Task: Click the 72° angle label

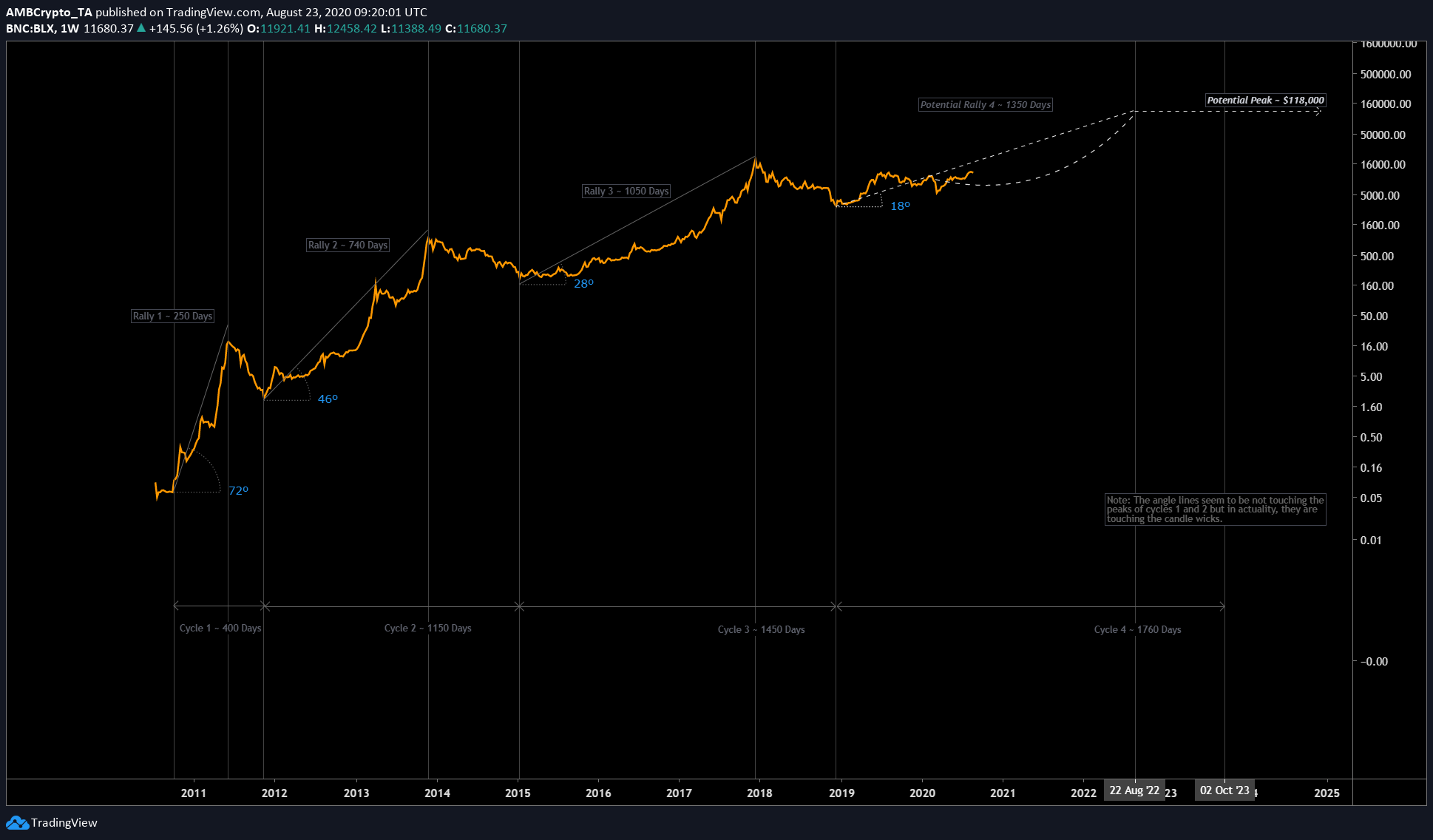Action: (x=238, y=491)
